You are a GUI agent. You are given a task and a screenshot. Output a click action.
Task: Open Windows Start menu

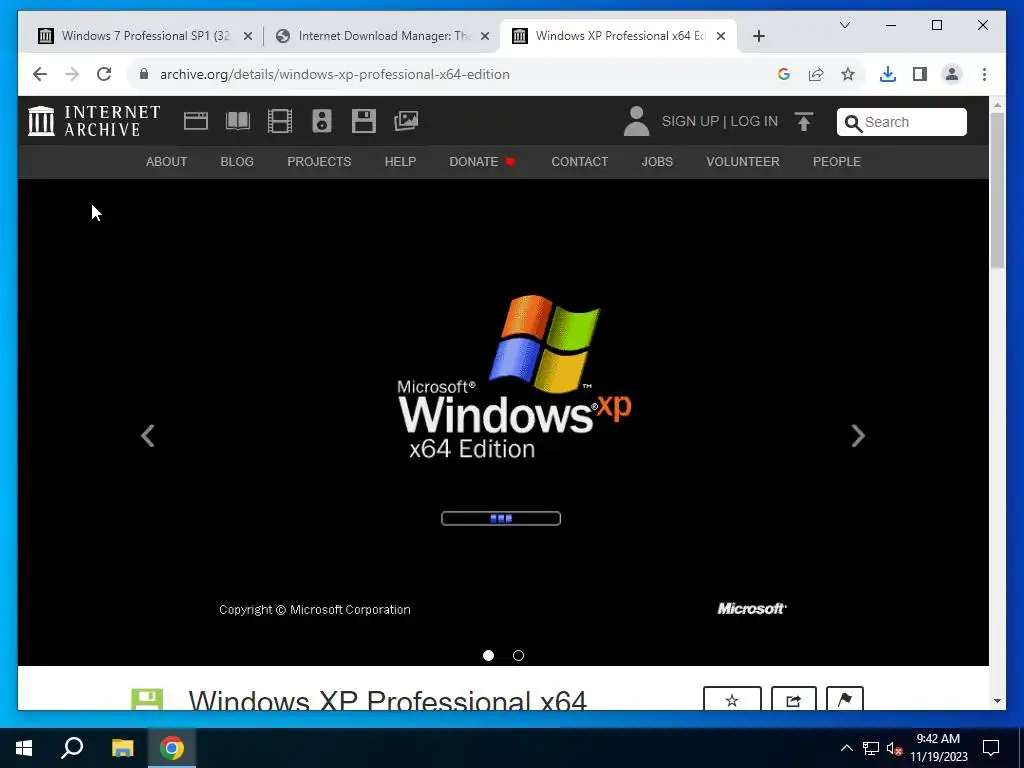24,748
